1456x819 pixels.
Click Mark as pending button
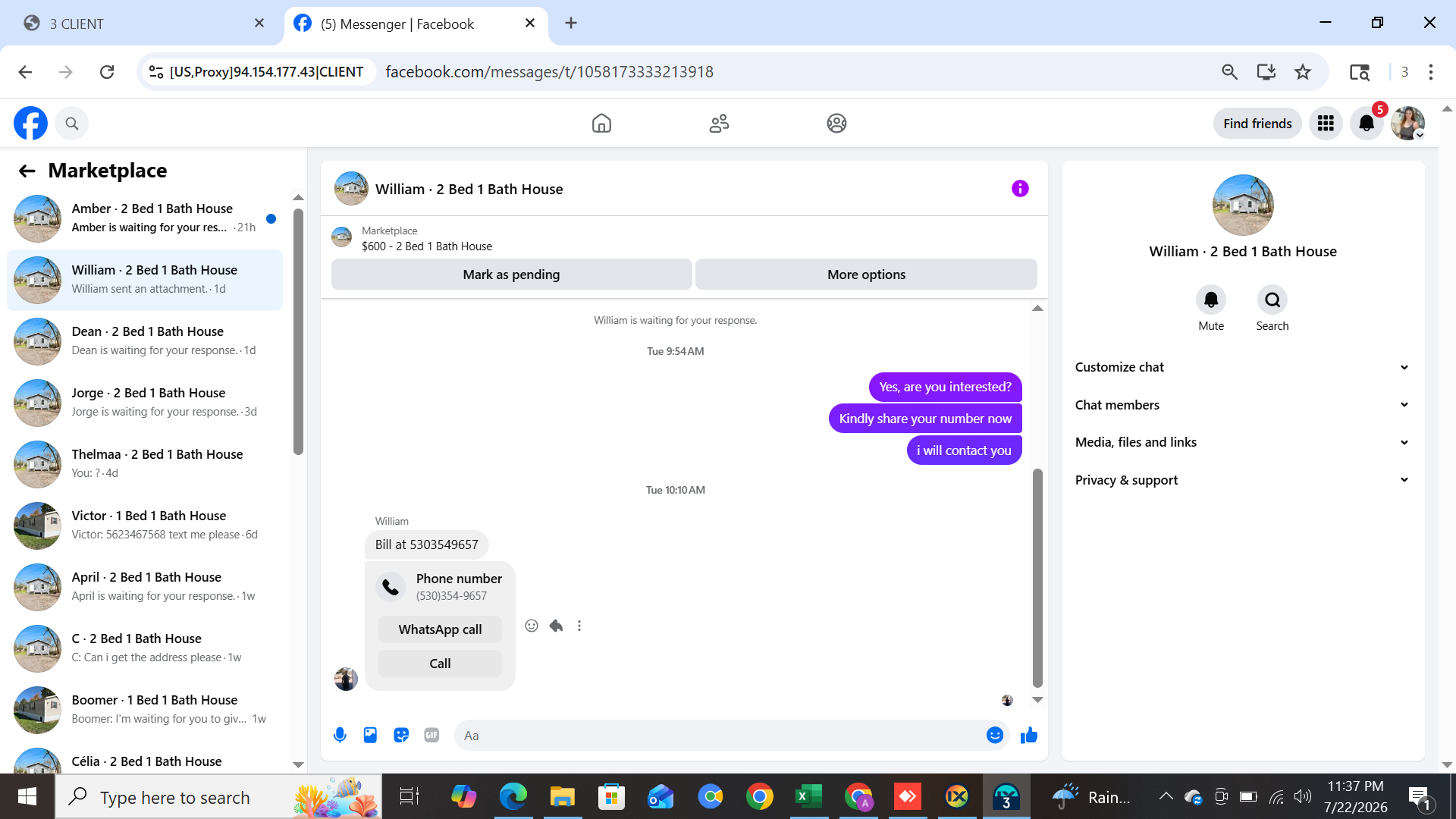click(x=511, y=275)
